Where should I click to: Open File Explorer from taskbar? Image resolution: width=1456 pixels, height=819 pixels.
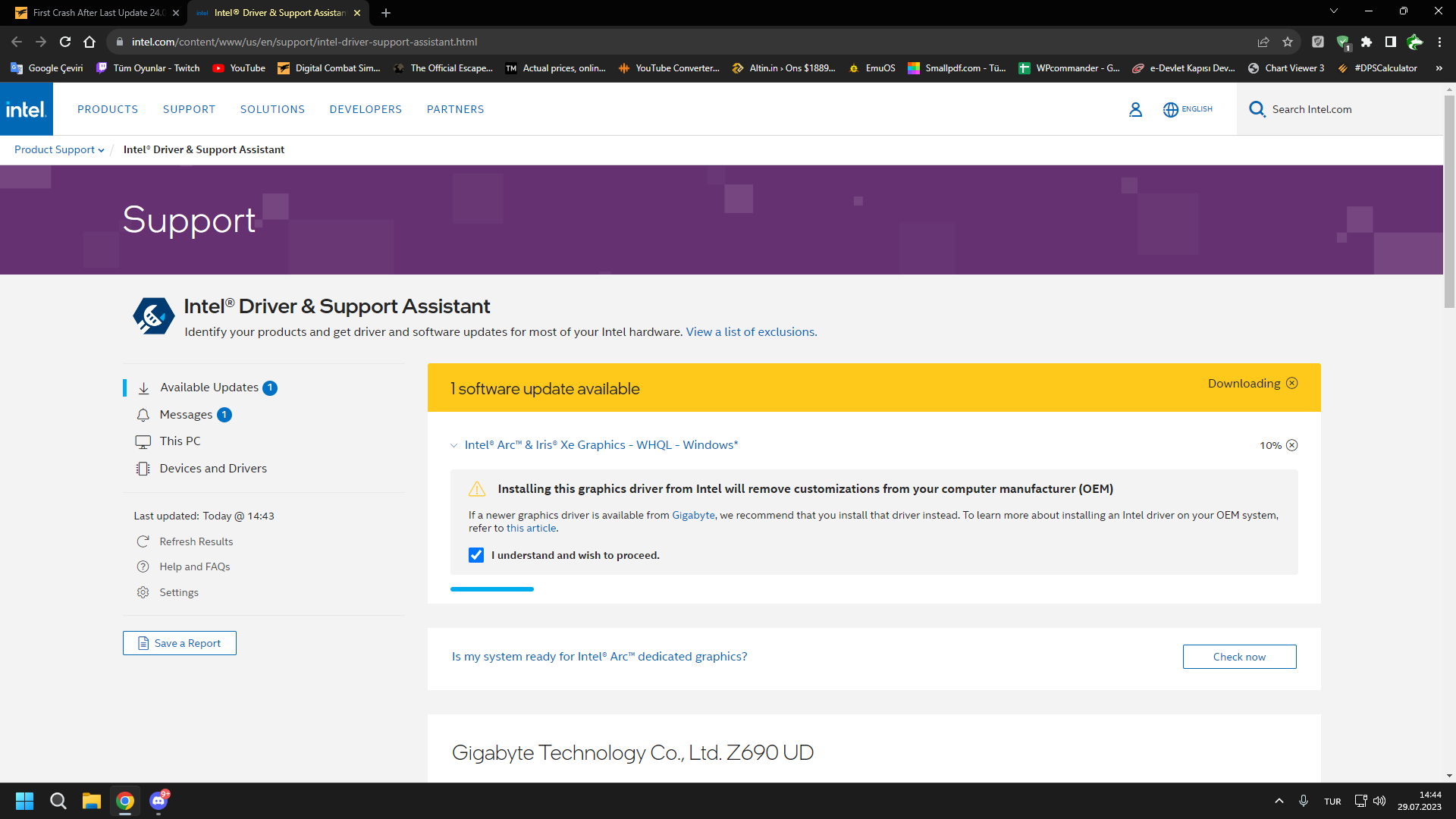click(x=92, y=801)
